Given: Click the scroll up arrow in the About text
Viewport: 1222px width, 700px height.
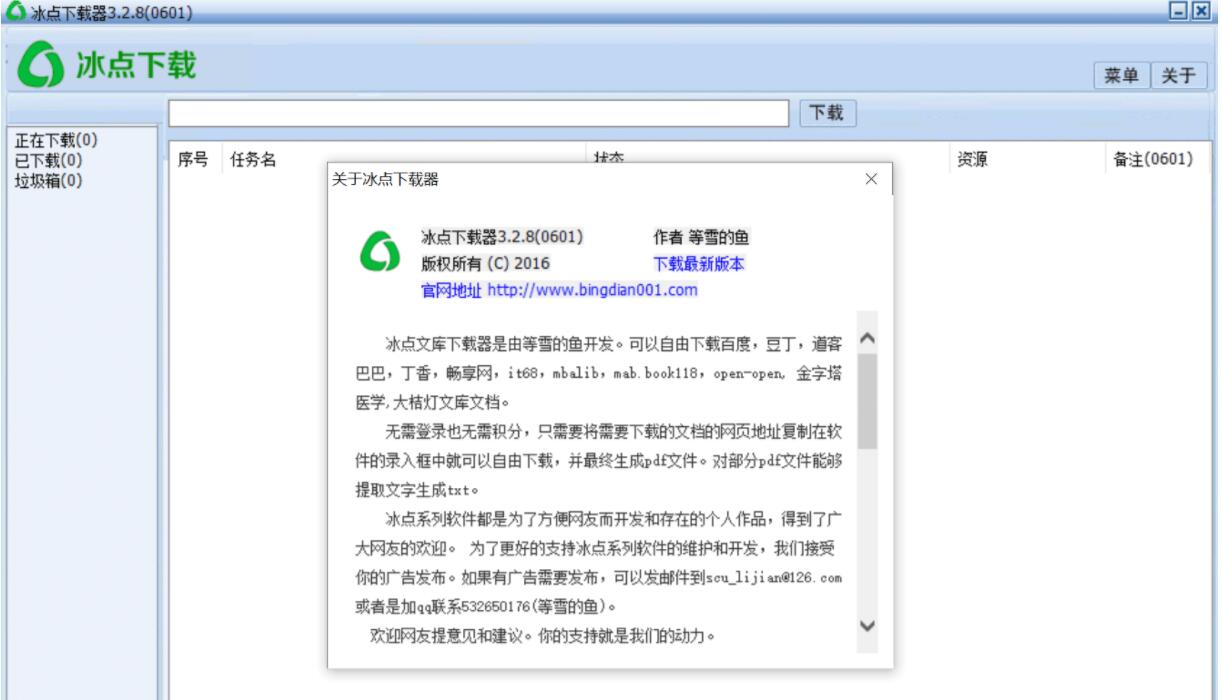Looking at the screenshot, I should pos(867,339).
